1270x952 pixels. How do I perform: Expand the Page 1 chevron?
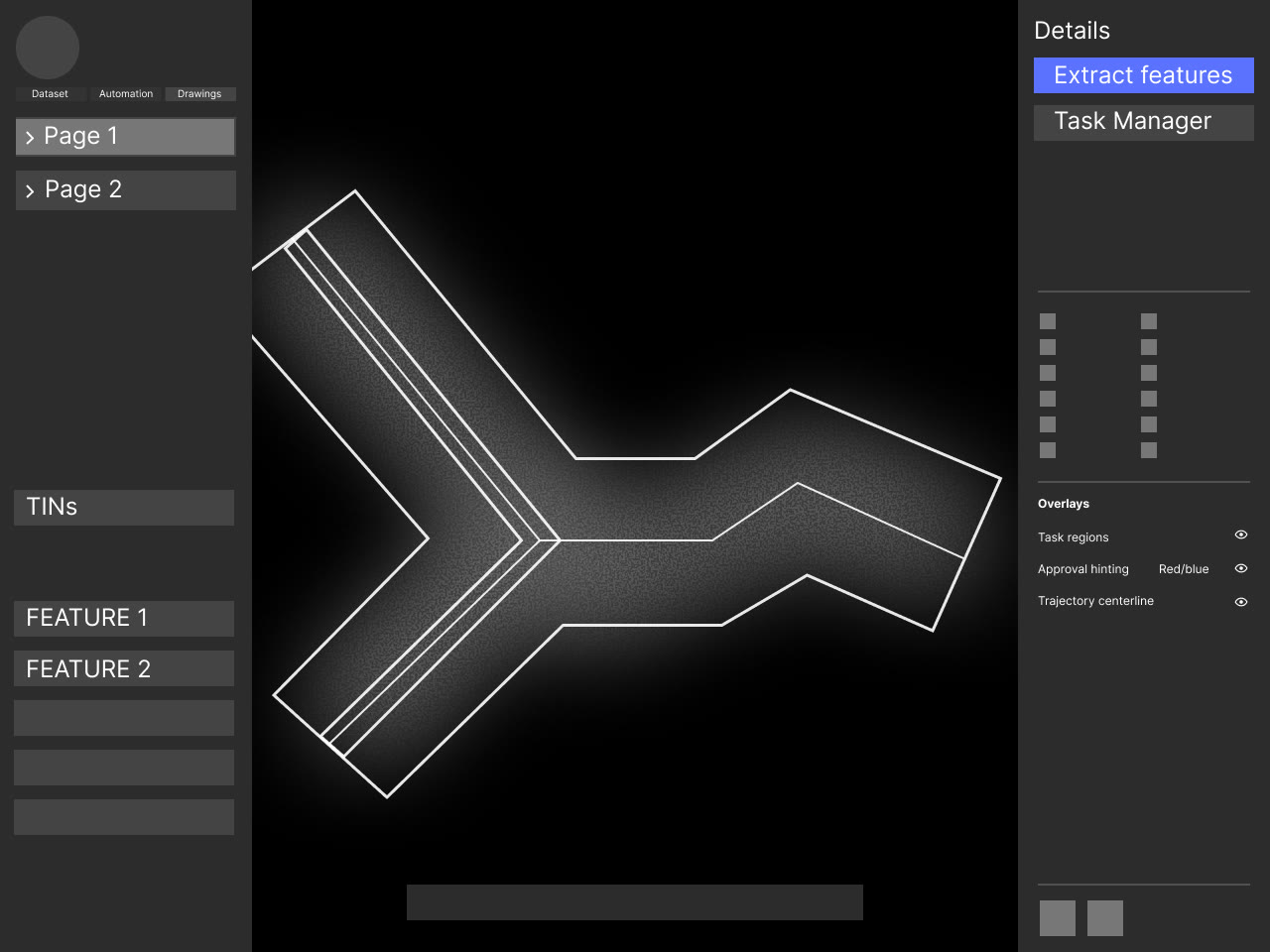(30, 138)
